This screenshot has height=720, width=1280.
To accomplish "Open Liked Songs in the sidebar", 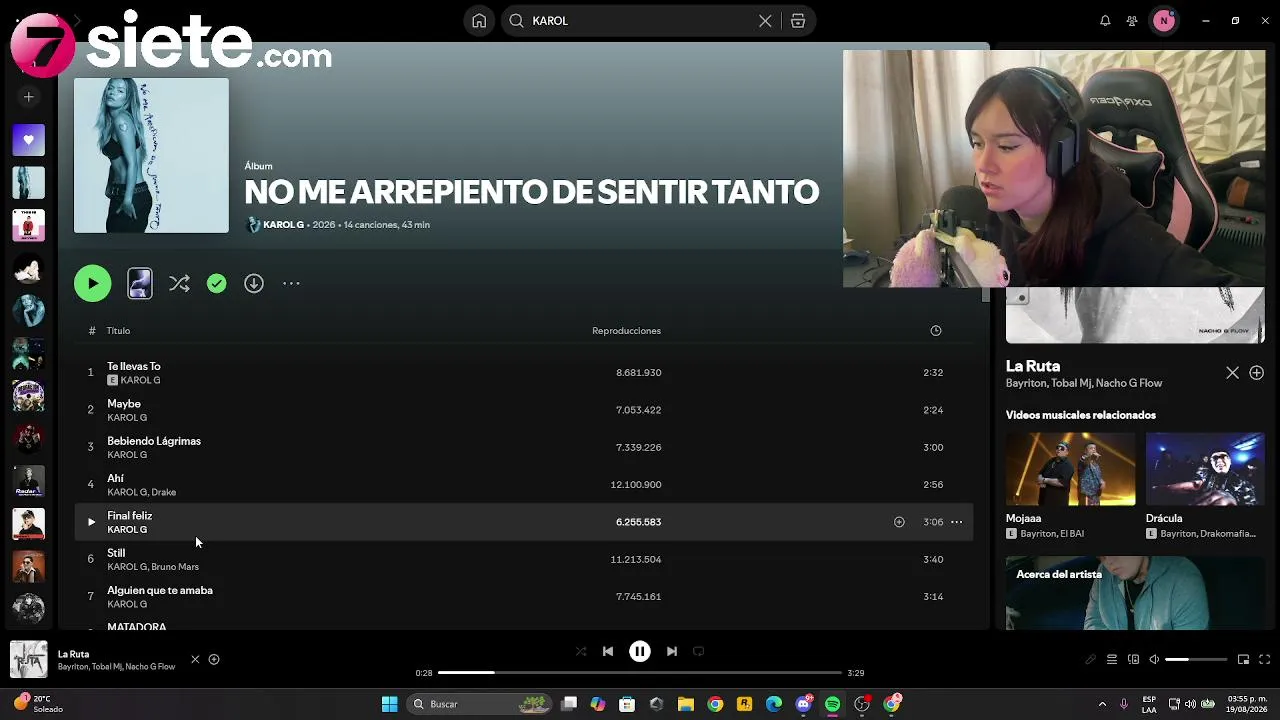I will [29, 140].
